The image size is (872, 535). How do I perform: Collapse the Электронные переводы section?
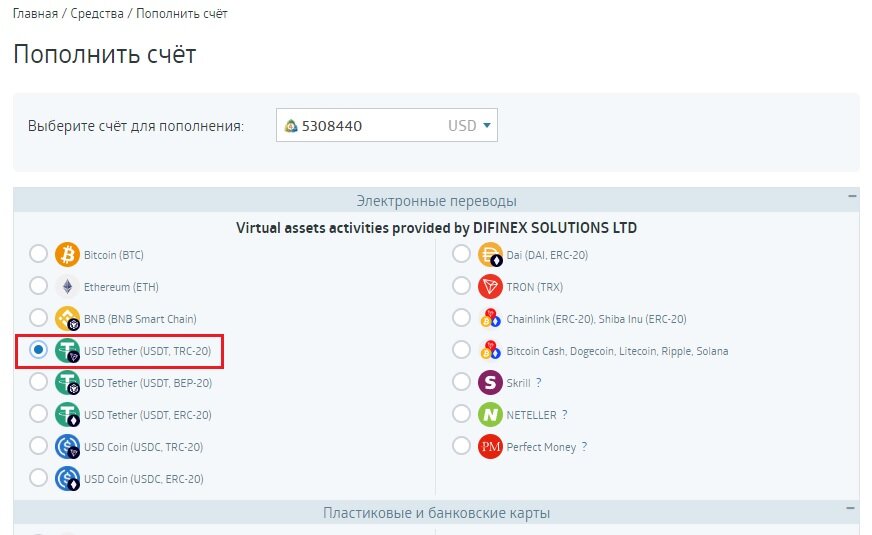tap(852, 196)
